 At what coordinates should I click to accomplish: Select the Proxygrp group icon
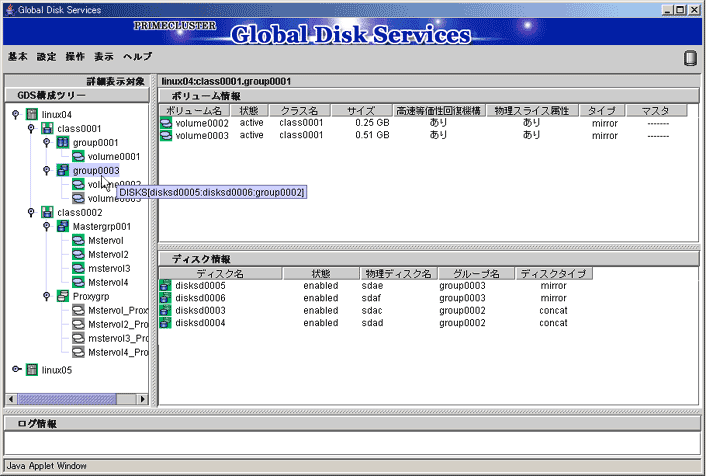pyautogui.click(x=63, y=296)
